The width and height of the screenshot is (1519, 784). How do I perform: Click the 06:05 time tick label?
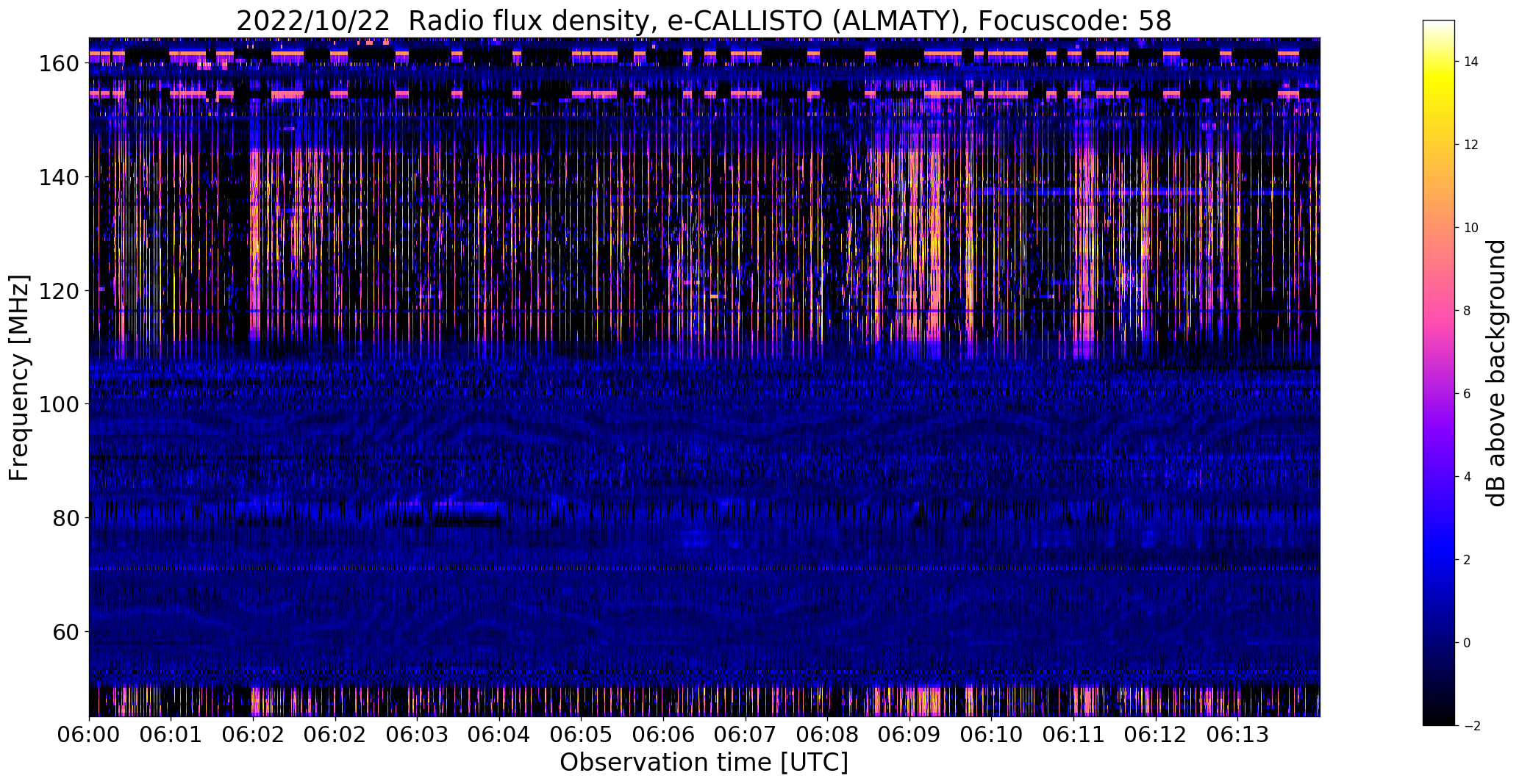(x=581, y=736)
